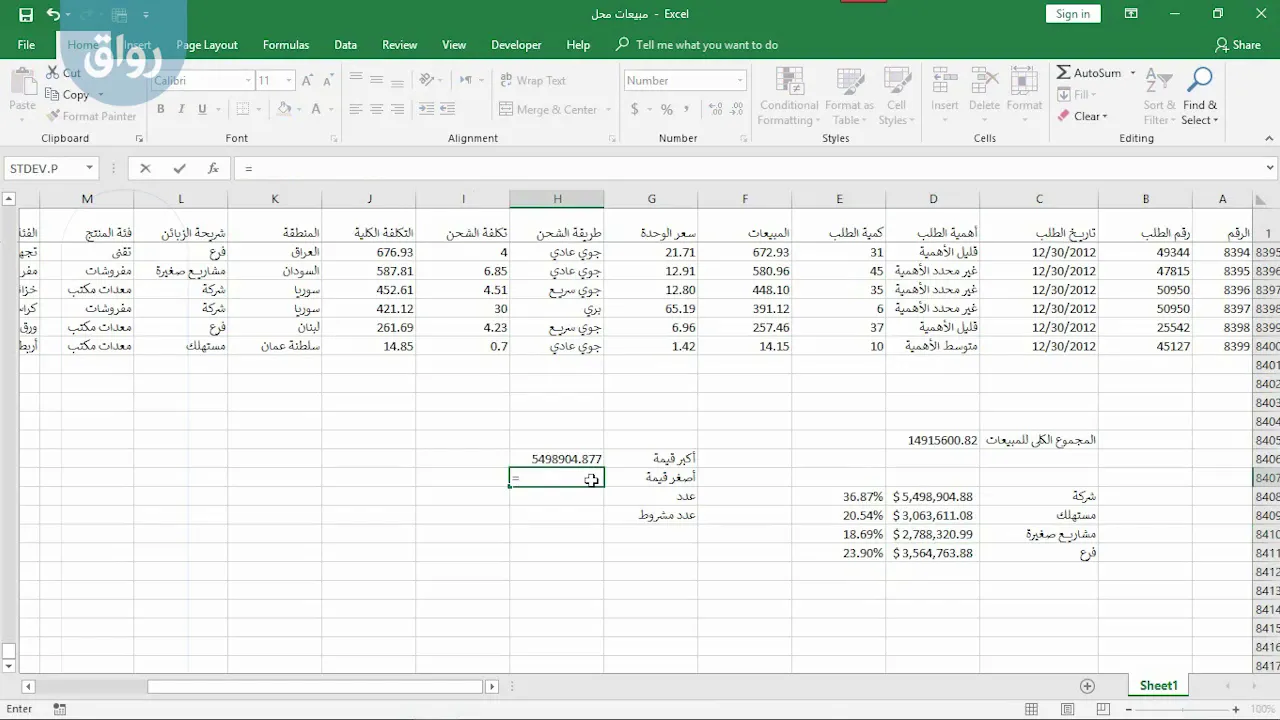Open the Data tab

[345, 45]
